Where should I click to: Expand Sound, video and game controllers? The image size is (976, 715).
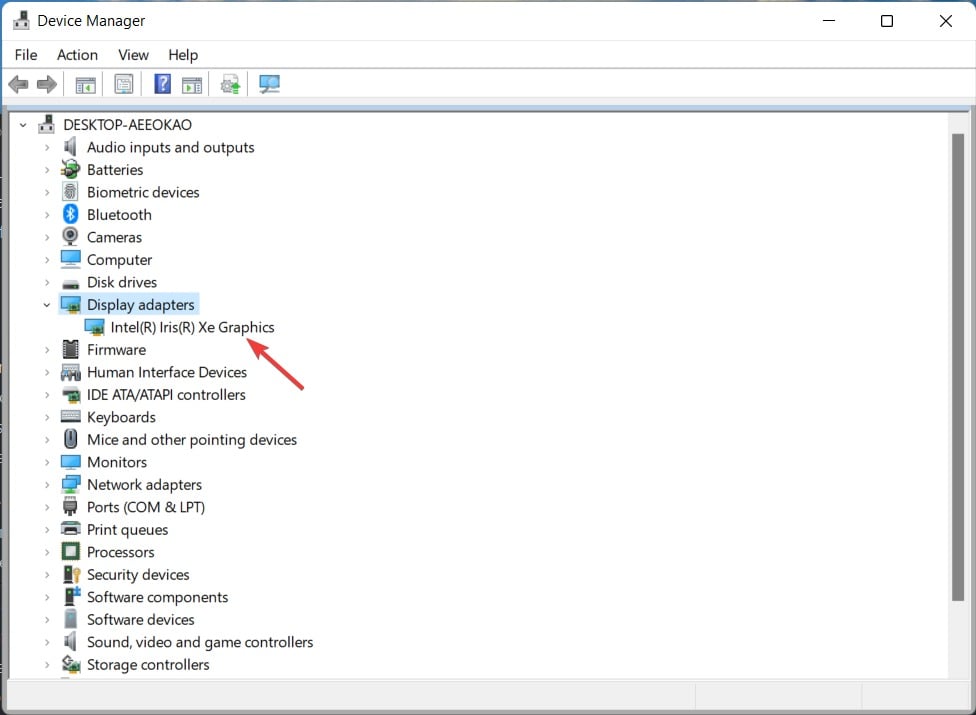47,642
